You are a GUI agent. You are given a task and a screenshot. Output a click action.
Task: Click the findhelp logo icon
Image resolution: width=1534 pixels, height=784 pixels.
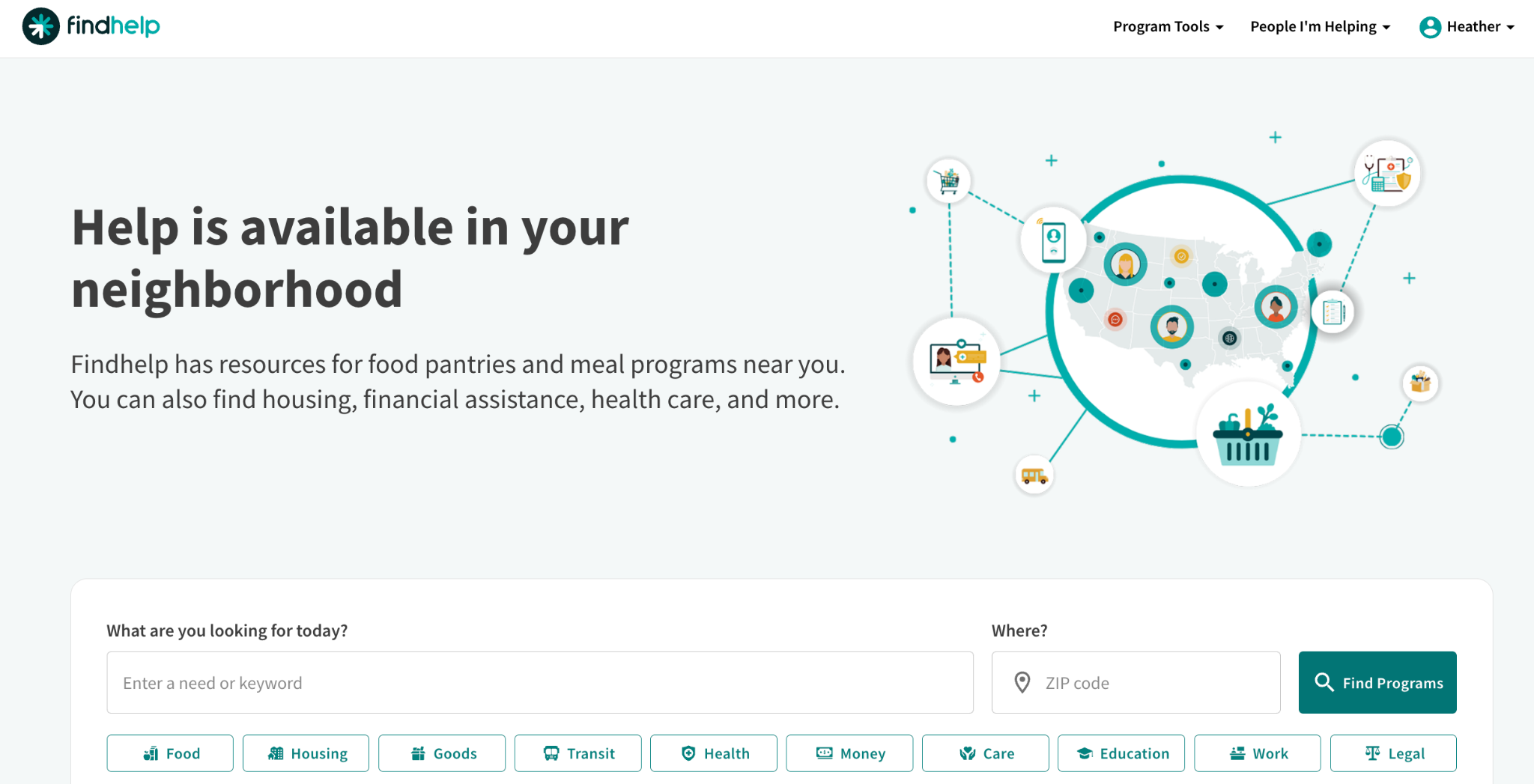coord(40,26)
